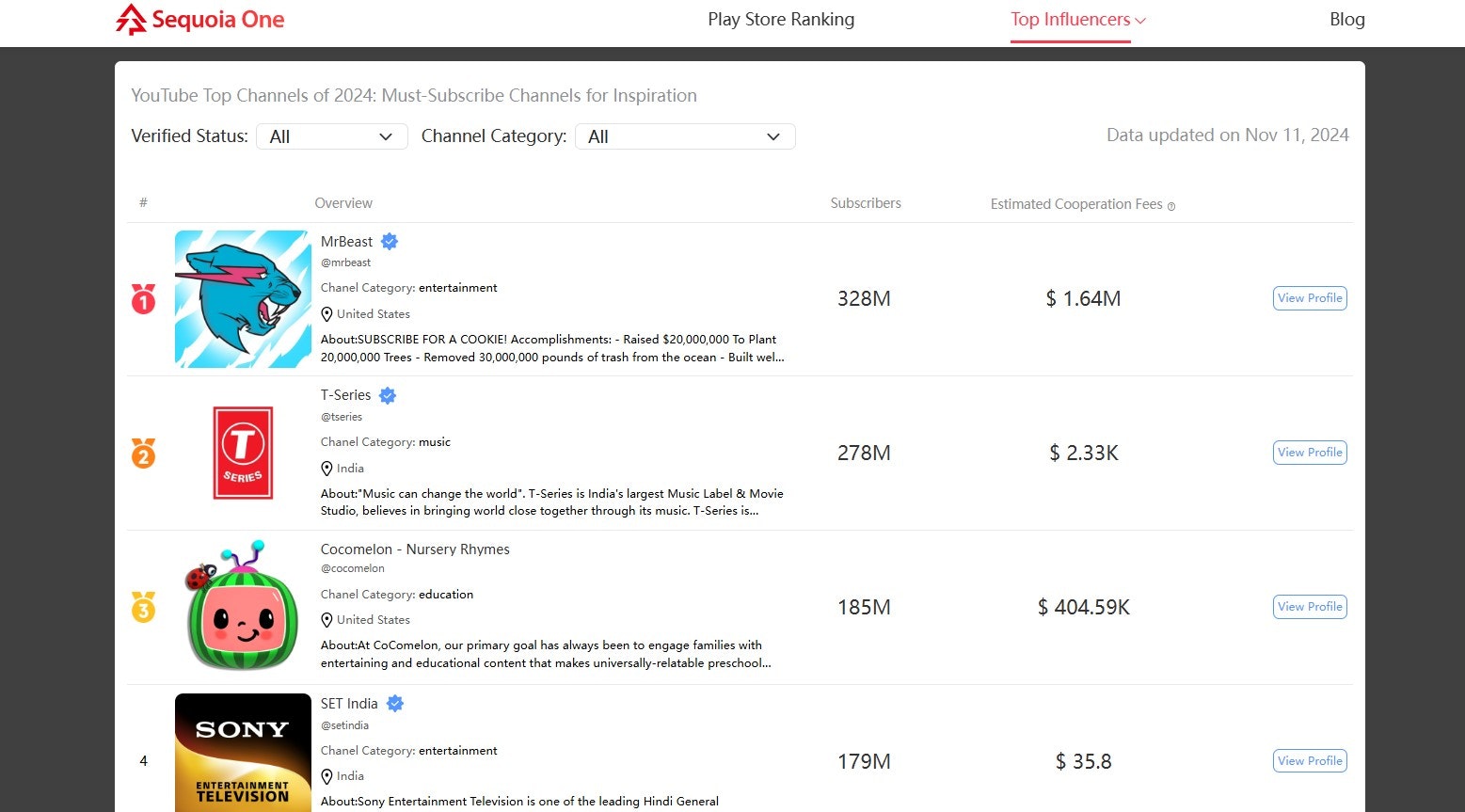Click MrBeast verified badge icon
The width and height of the screenshot is (1465, 812).
pos(390,242)
